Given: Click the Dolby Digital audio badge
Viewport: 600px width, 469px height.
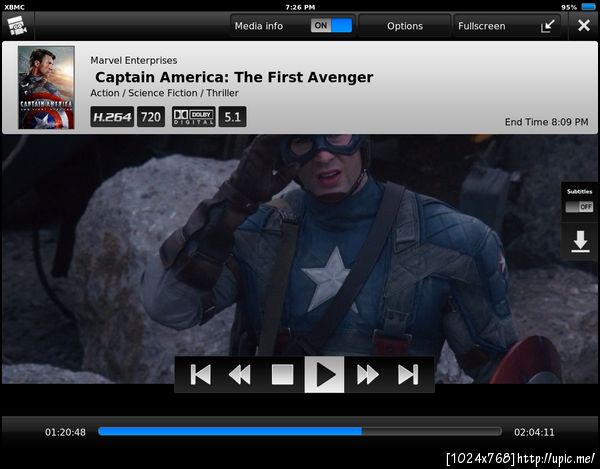Looking at the screenshot, I should point(194,117).
